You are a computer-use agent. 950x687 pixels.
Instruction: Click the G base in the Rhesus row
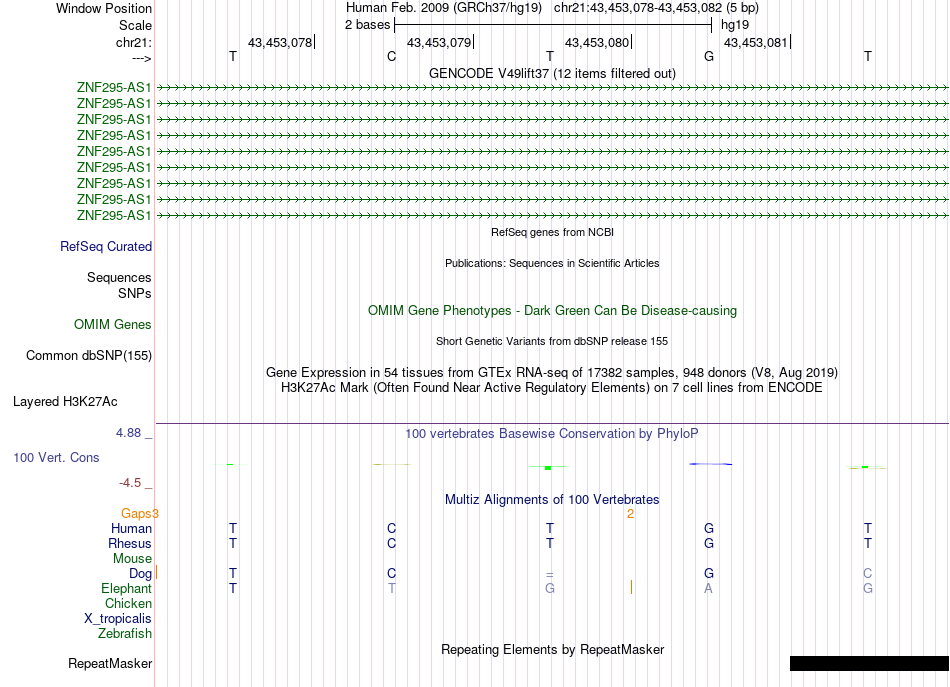709,543
